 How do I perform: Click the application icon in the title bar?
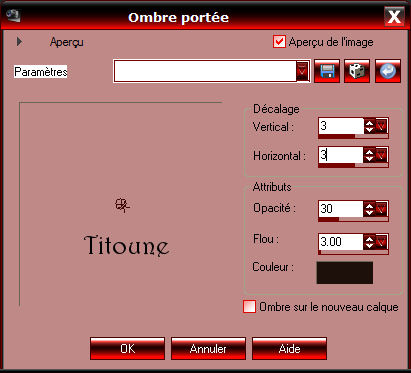coord(13,15)
